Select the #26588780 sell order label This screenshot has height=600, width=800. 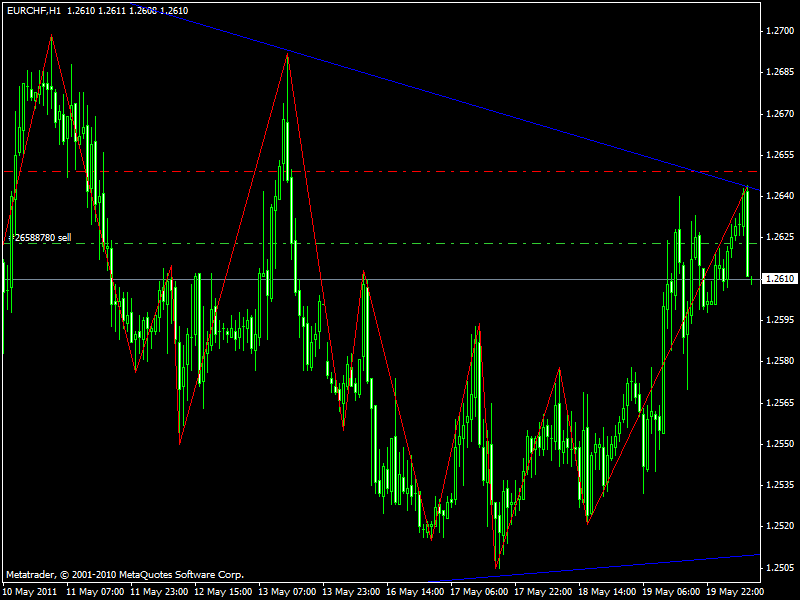coord(40,238)
